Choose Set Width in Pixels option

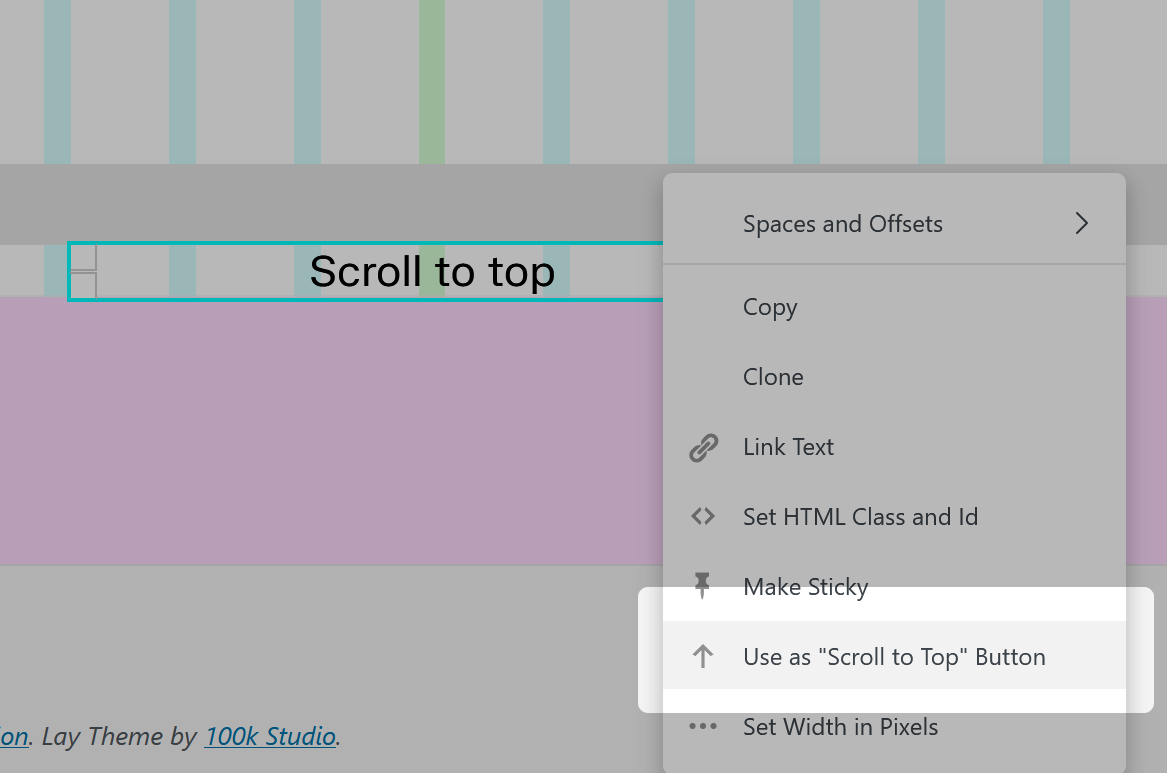(840, 727)
